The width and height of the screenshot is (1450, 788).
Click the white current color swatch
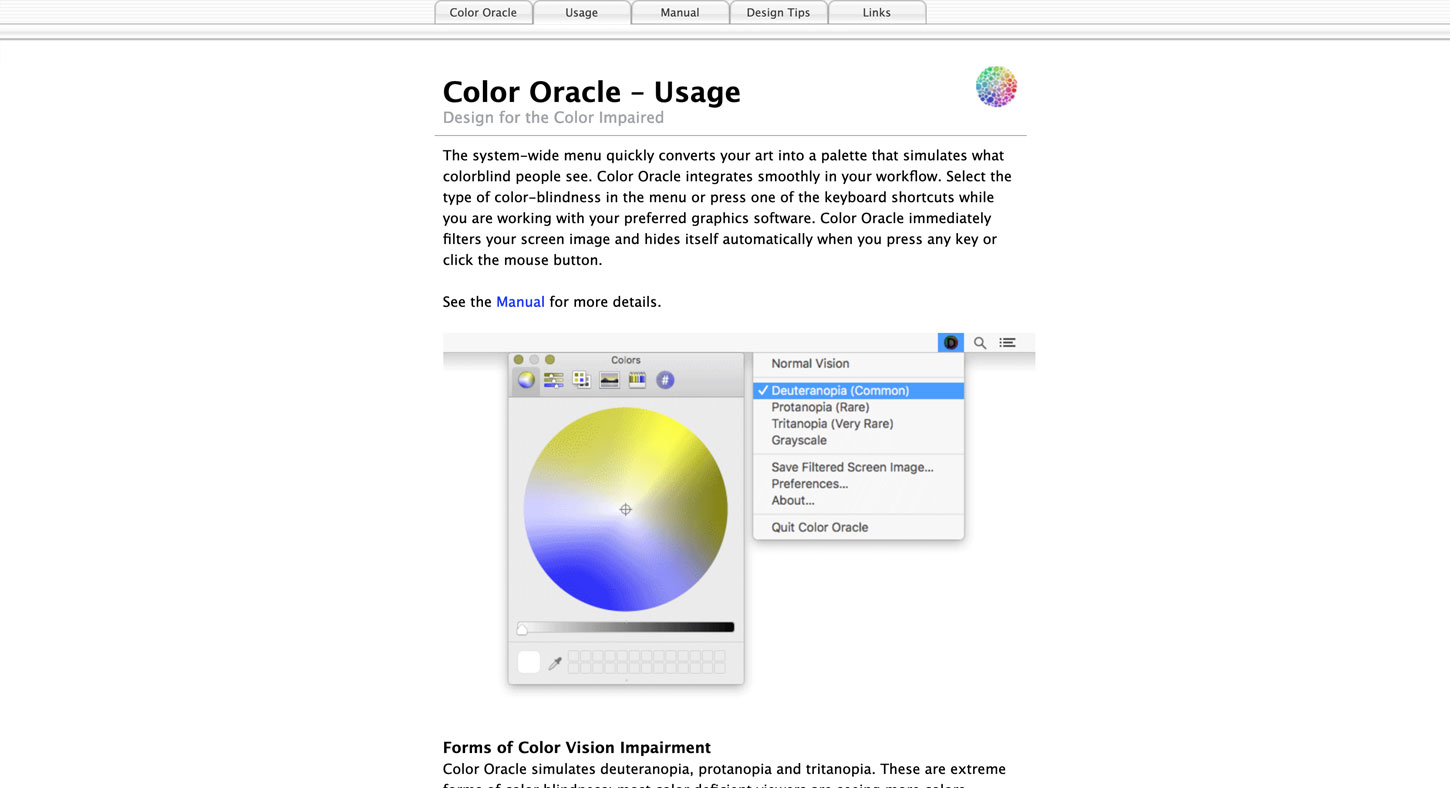(529, 662)
